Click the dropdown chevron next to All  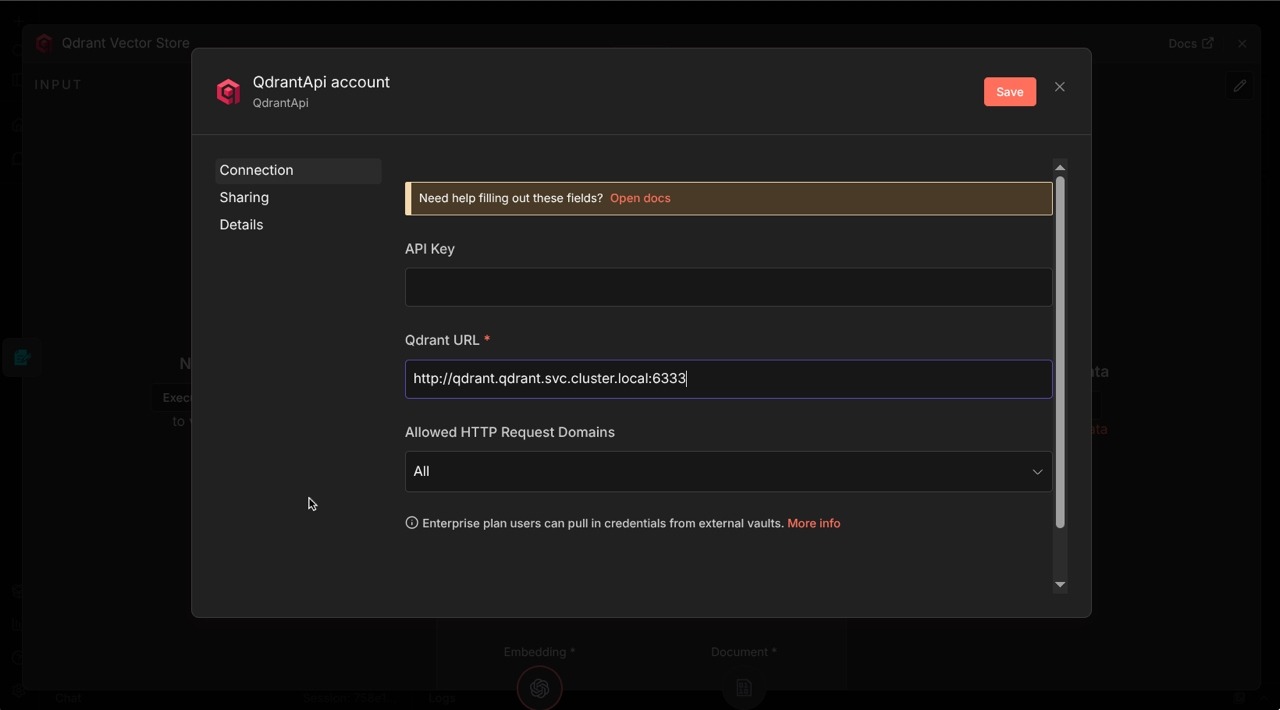click(x=1037, y=472)
